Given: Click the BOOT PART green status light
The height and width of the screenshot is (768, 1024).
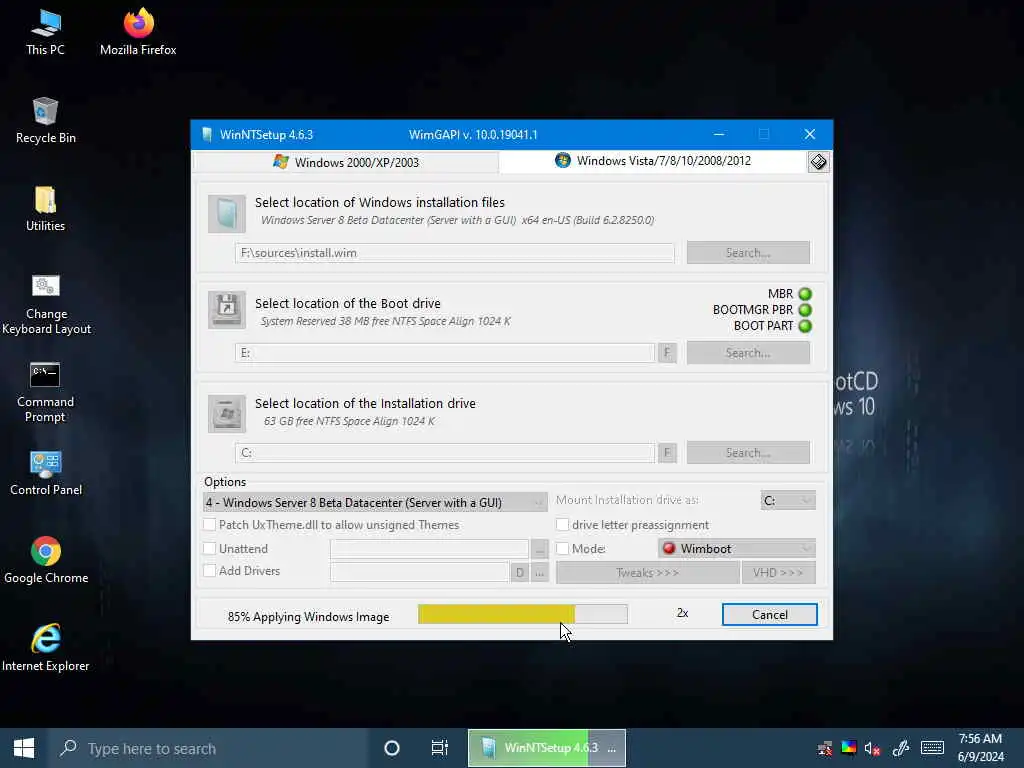Looking at the screenshot, I should click(x=805, y=326).
